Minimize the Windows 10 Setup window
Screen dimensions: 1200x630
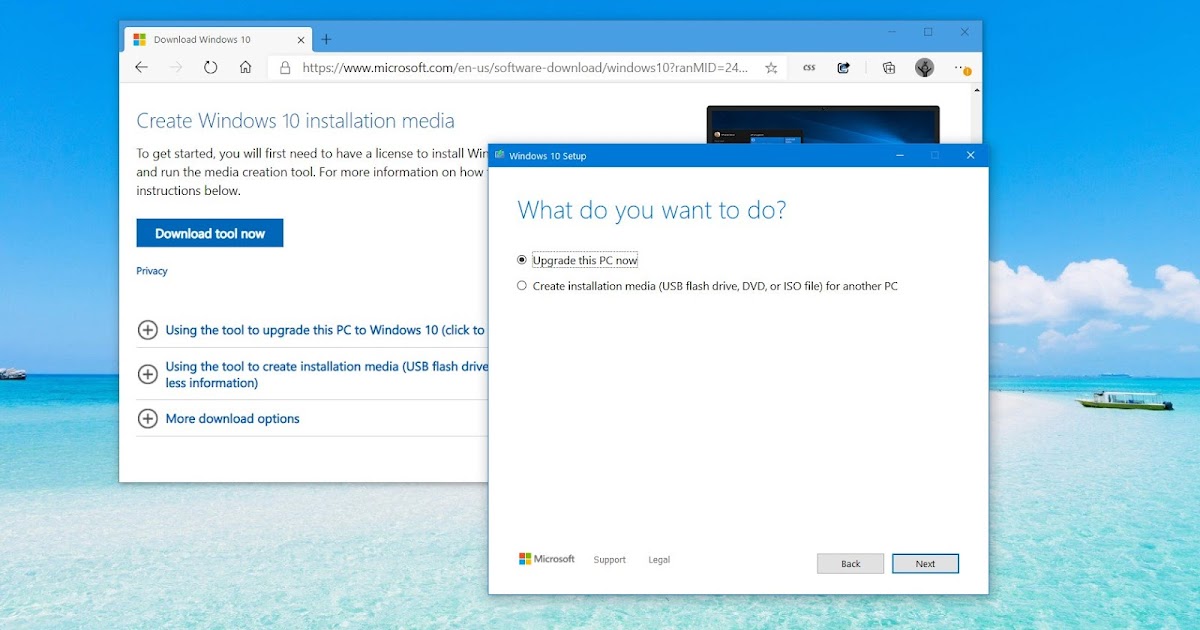(x=900, y=155)
